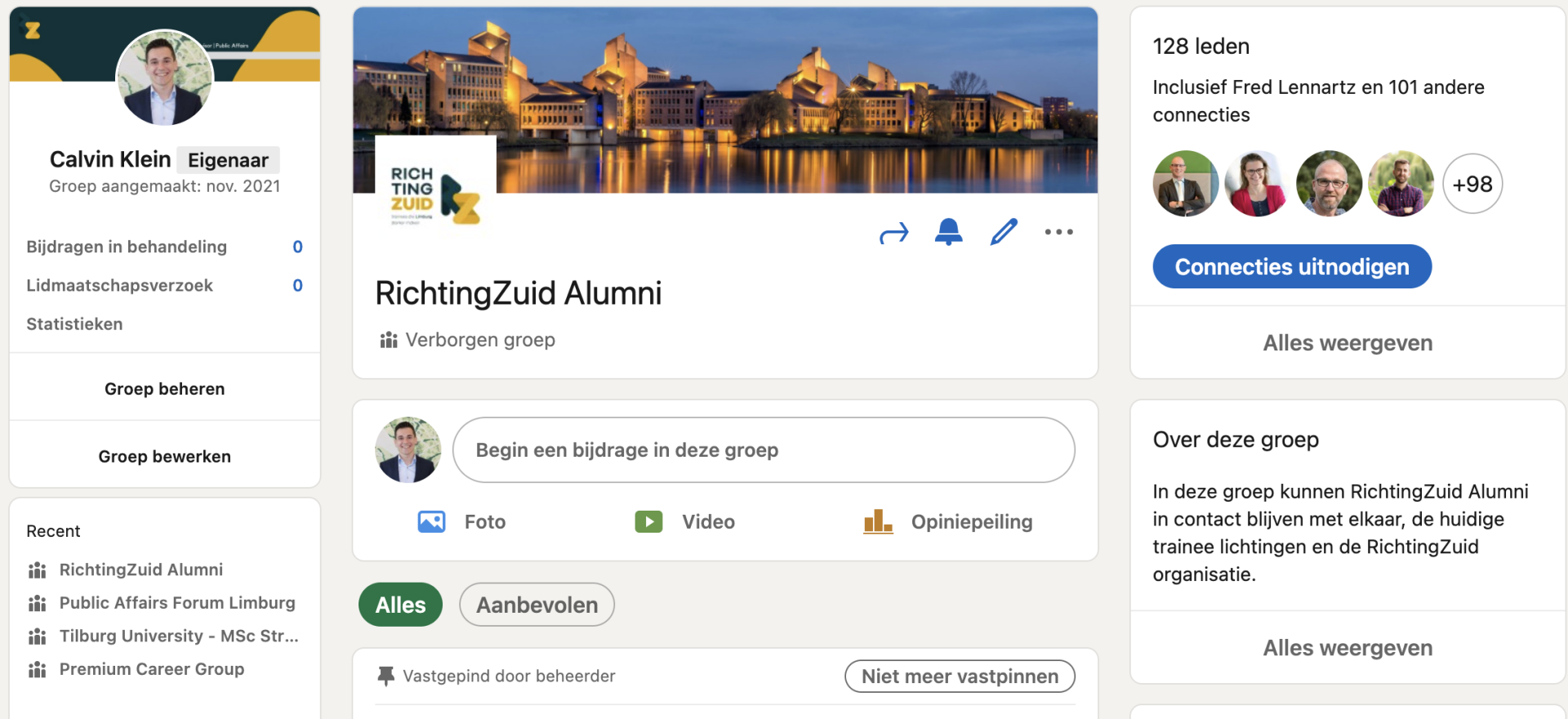This screenshot has width=1568, height=719.
Task: Add a video to the post
Action: pos(684,521)
